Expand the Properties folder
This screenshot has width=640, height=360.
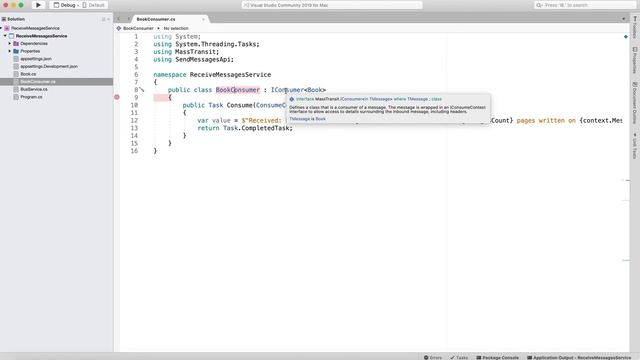pos(10,51)
